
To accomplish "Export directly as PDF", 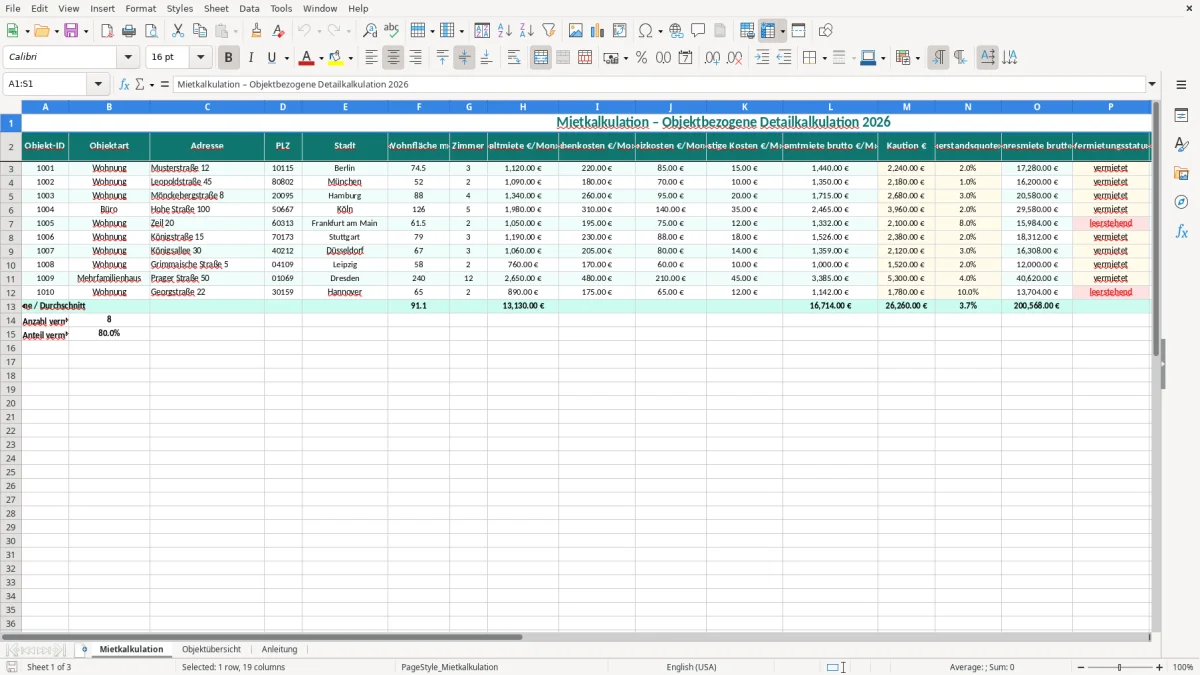I will click(107, 31).
